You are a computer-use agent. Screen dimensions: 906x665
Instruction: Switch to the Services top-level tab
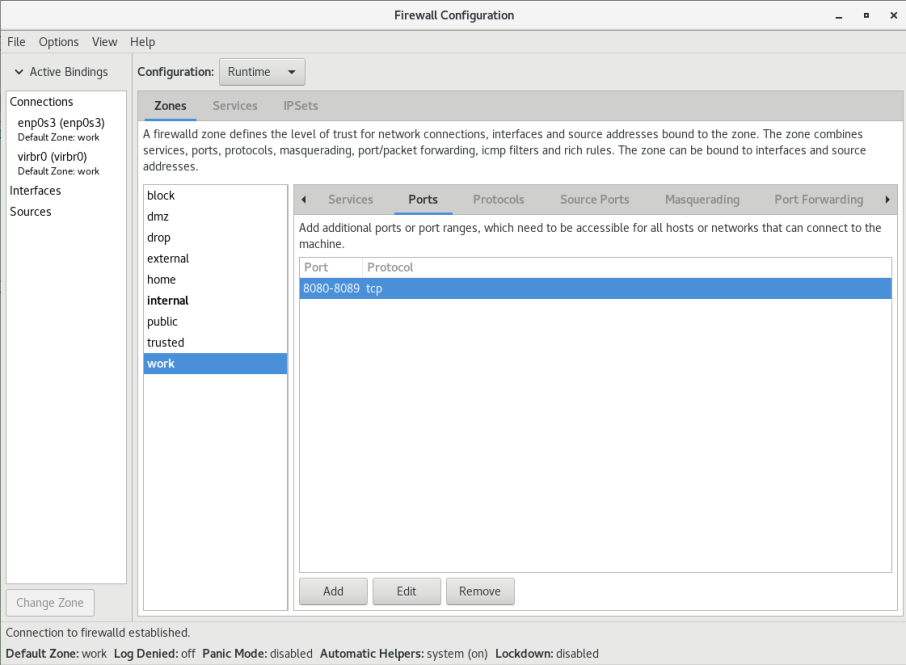point(235,106)
